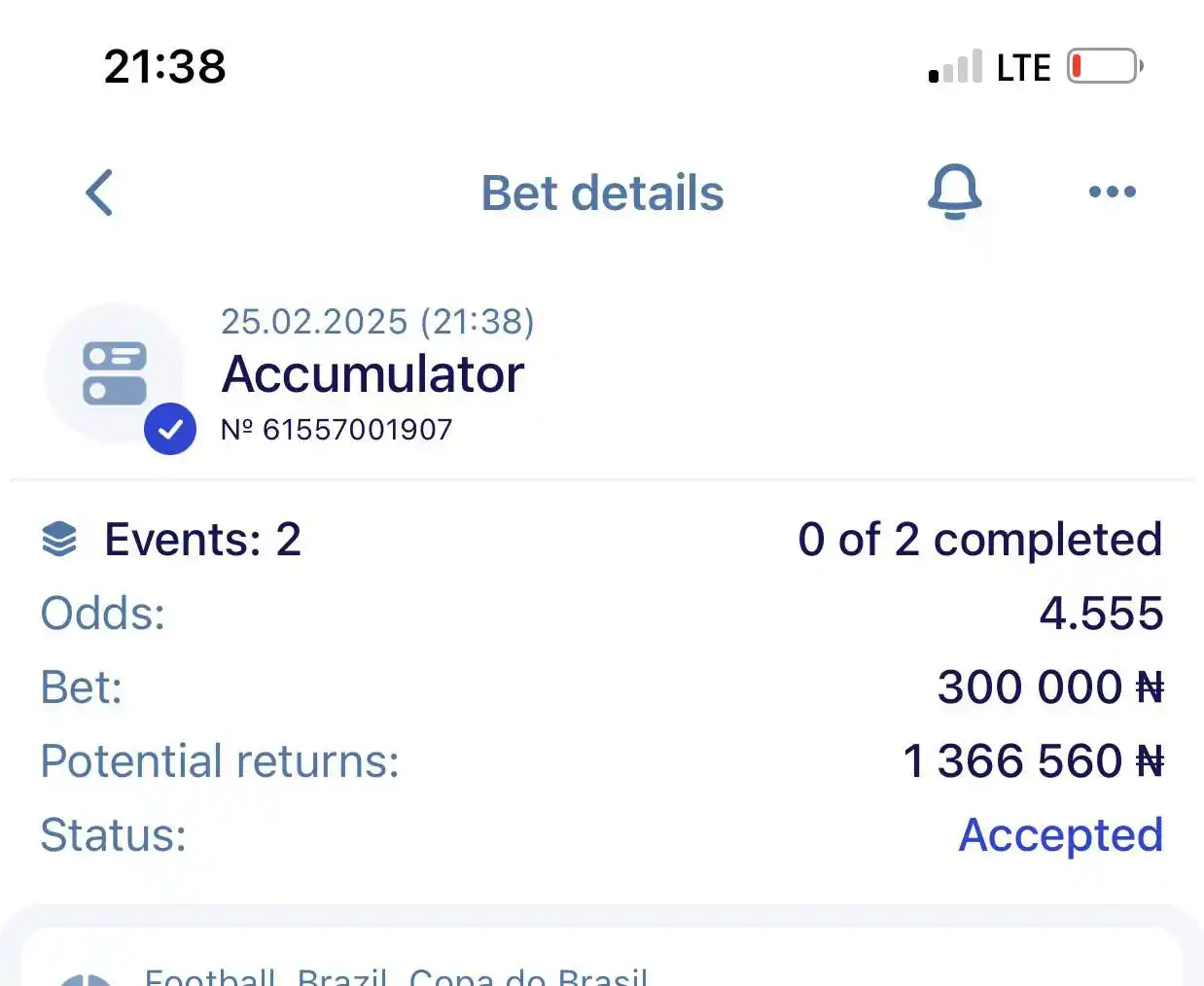Tap bet number 61557001907
1204x986 pixels.
click(x=336, y=430)
